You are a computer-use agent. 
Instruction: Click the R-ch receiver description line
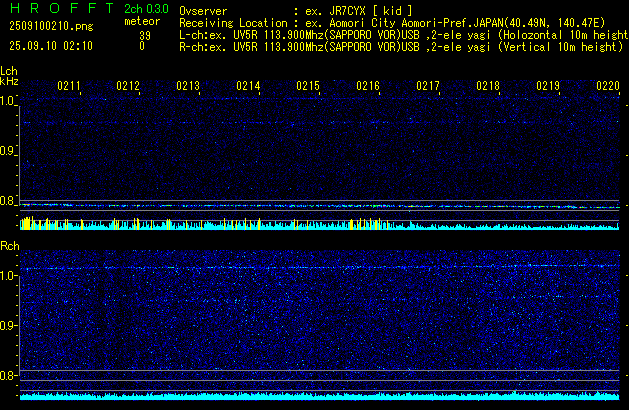pyautogui.click(x=401, y=47)
